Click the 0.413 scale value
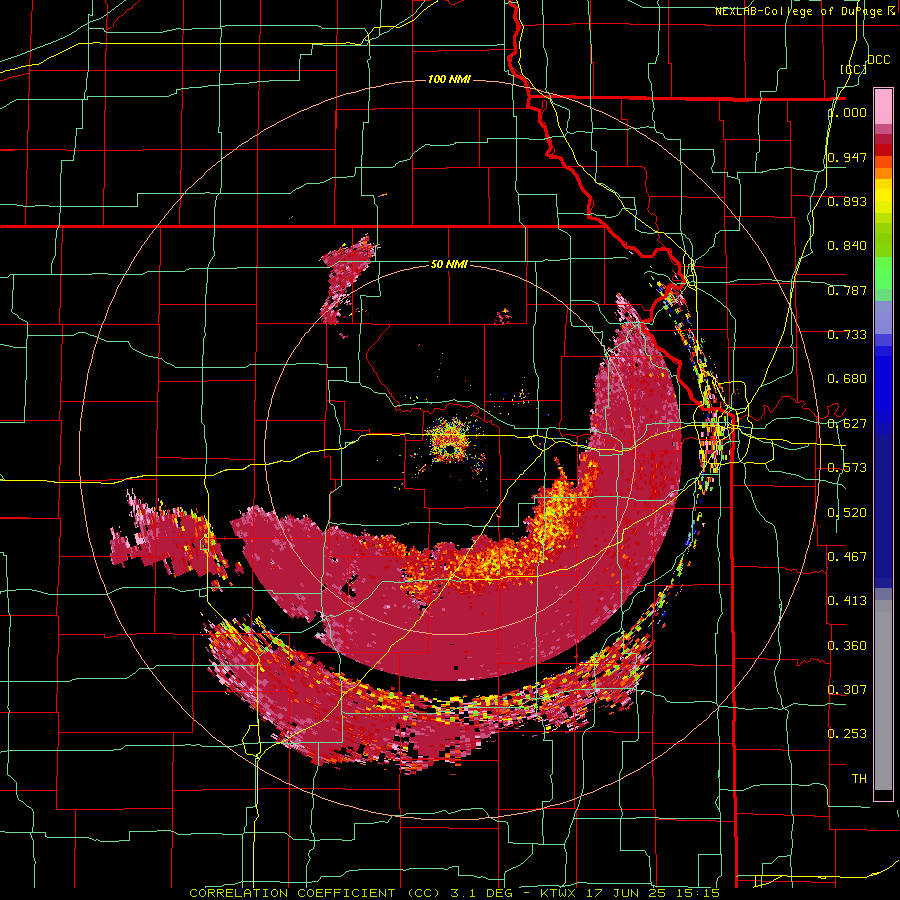900x900 pixels. click(847, 601)
